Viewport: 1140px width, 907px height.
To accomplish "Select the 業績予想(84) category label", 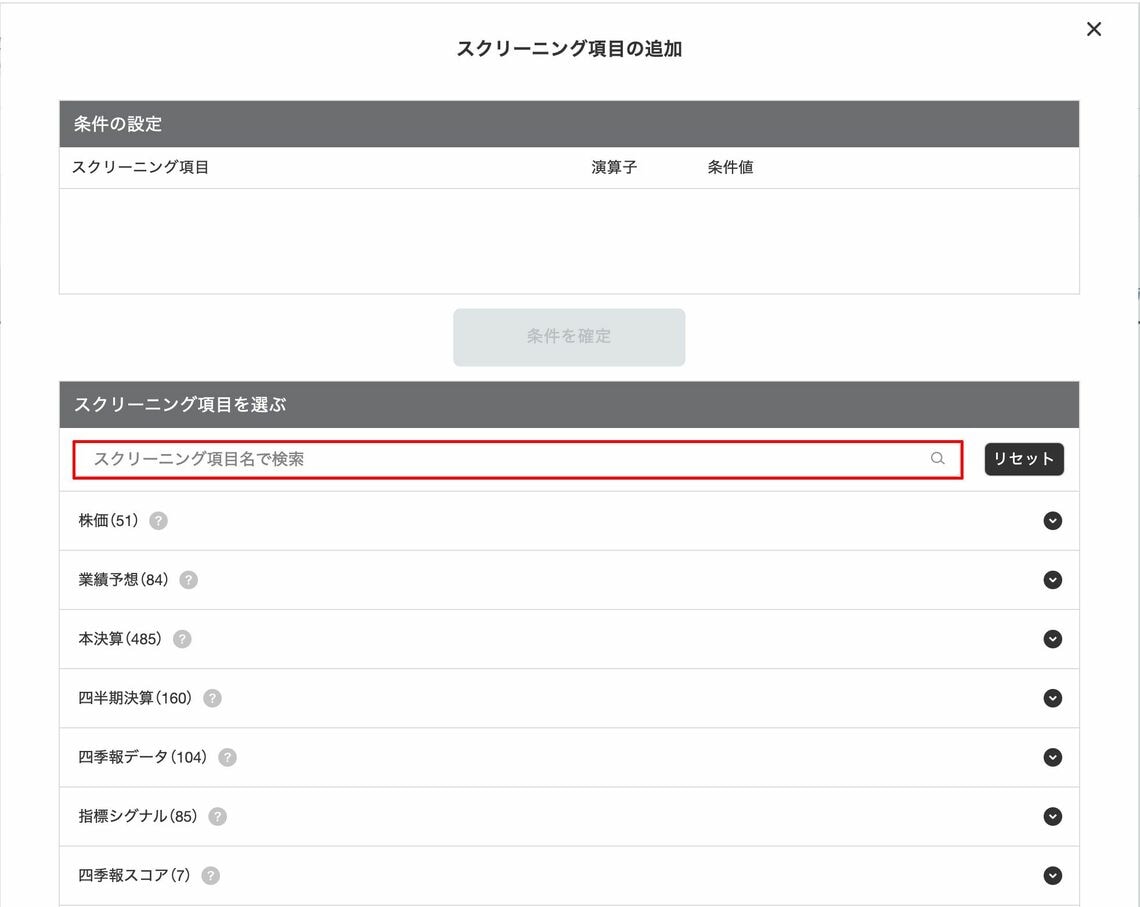I will tap(124, 580).
